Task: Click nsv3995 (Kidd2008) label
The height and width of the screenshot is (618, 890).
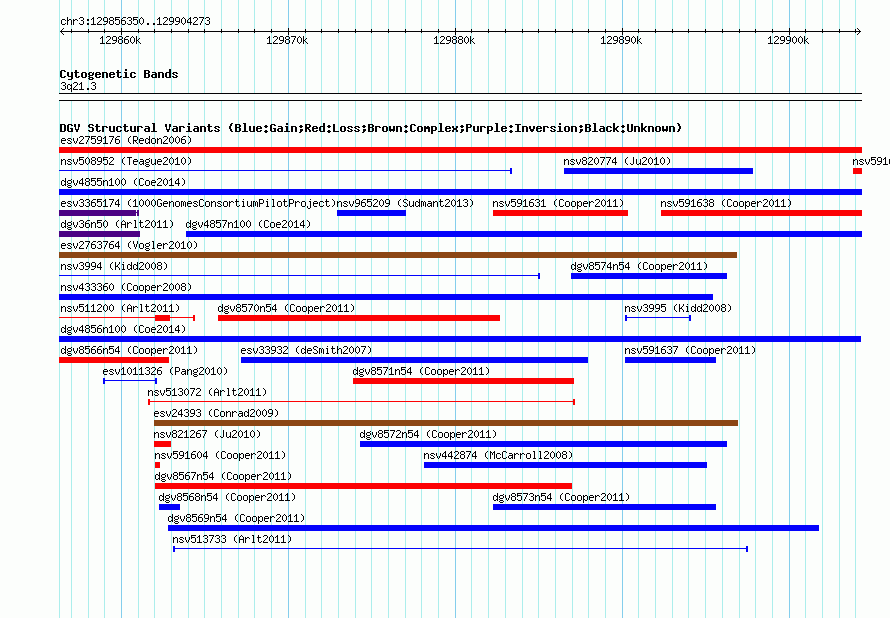Action: (678, 308)
